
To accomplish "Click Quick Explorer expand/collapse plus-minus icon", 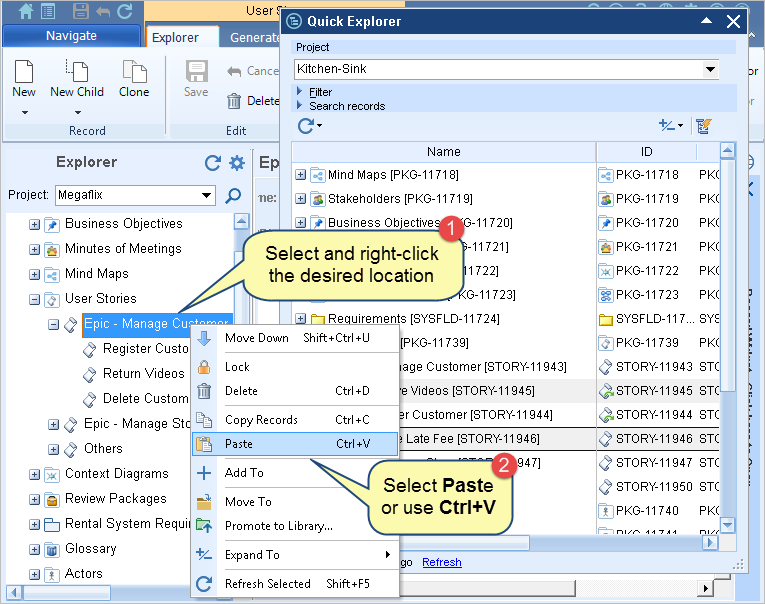I will pyautogui.click(x=666, y=125).
